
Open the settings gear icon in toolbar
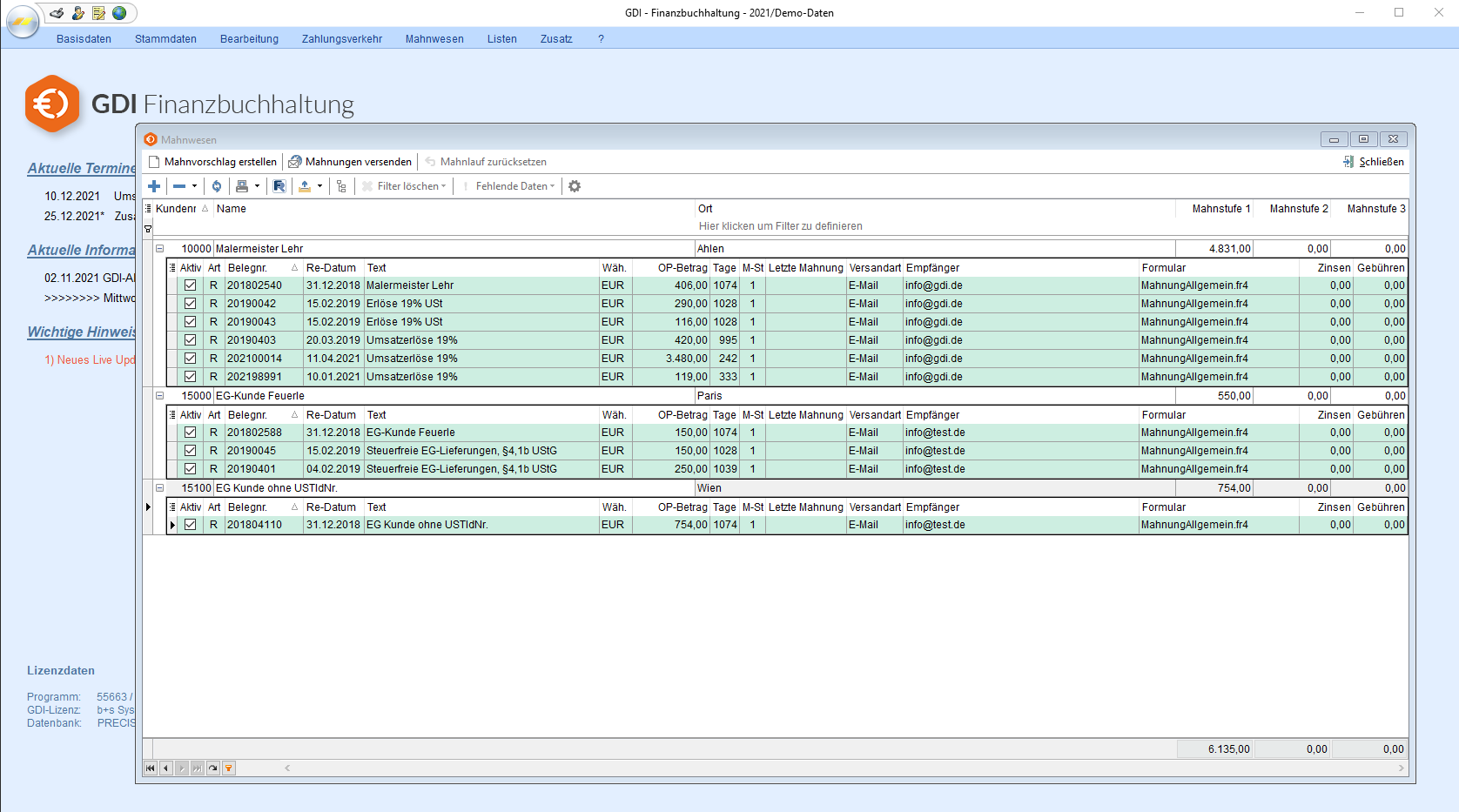[575, 186]
